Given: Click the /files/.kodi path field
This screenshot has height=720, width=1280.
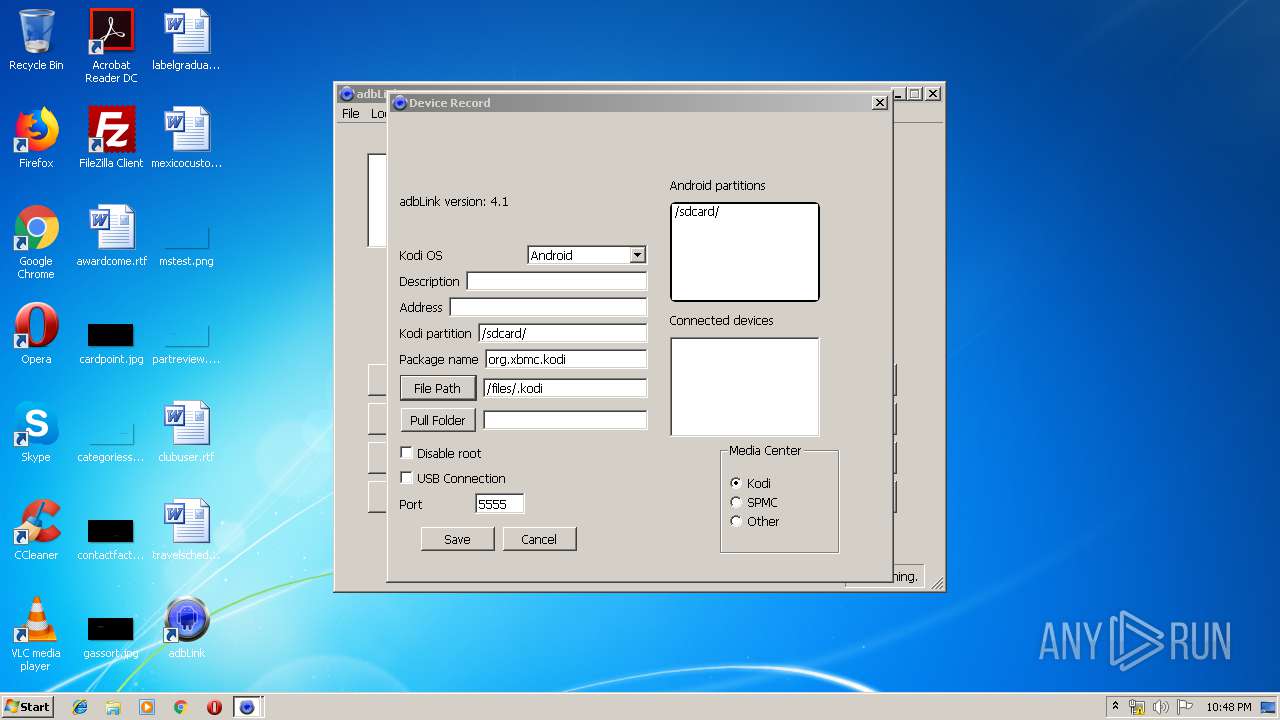Looking at the screenshot, I should pyautogui.click(x=565, y=388).
